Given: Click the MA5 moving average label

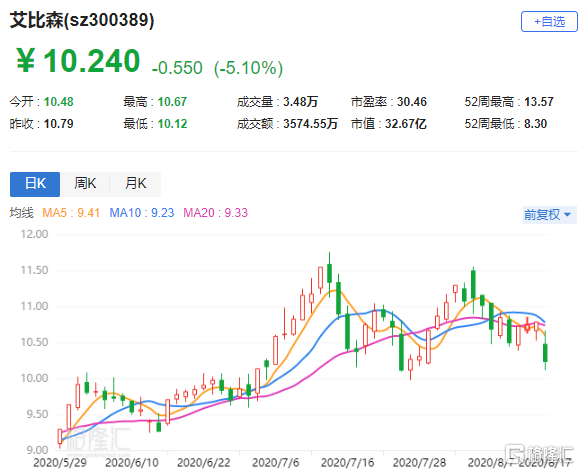Looking at the screenshot, I should (x=71, y=213).
